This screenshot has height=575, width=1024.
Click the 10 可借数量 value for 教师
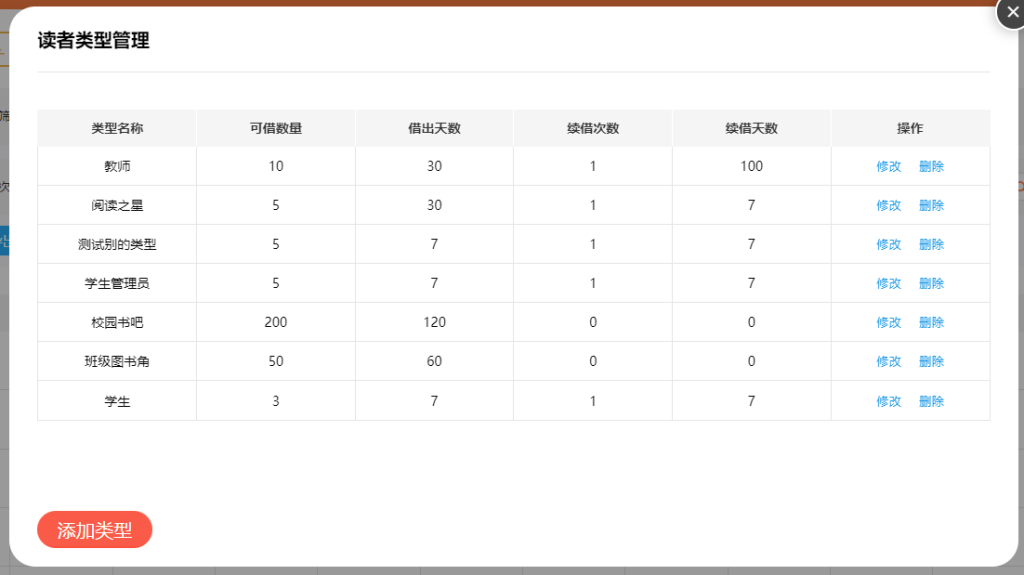pyautogui.click(x=276, y=166)
